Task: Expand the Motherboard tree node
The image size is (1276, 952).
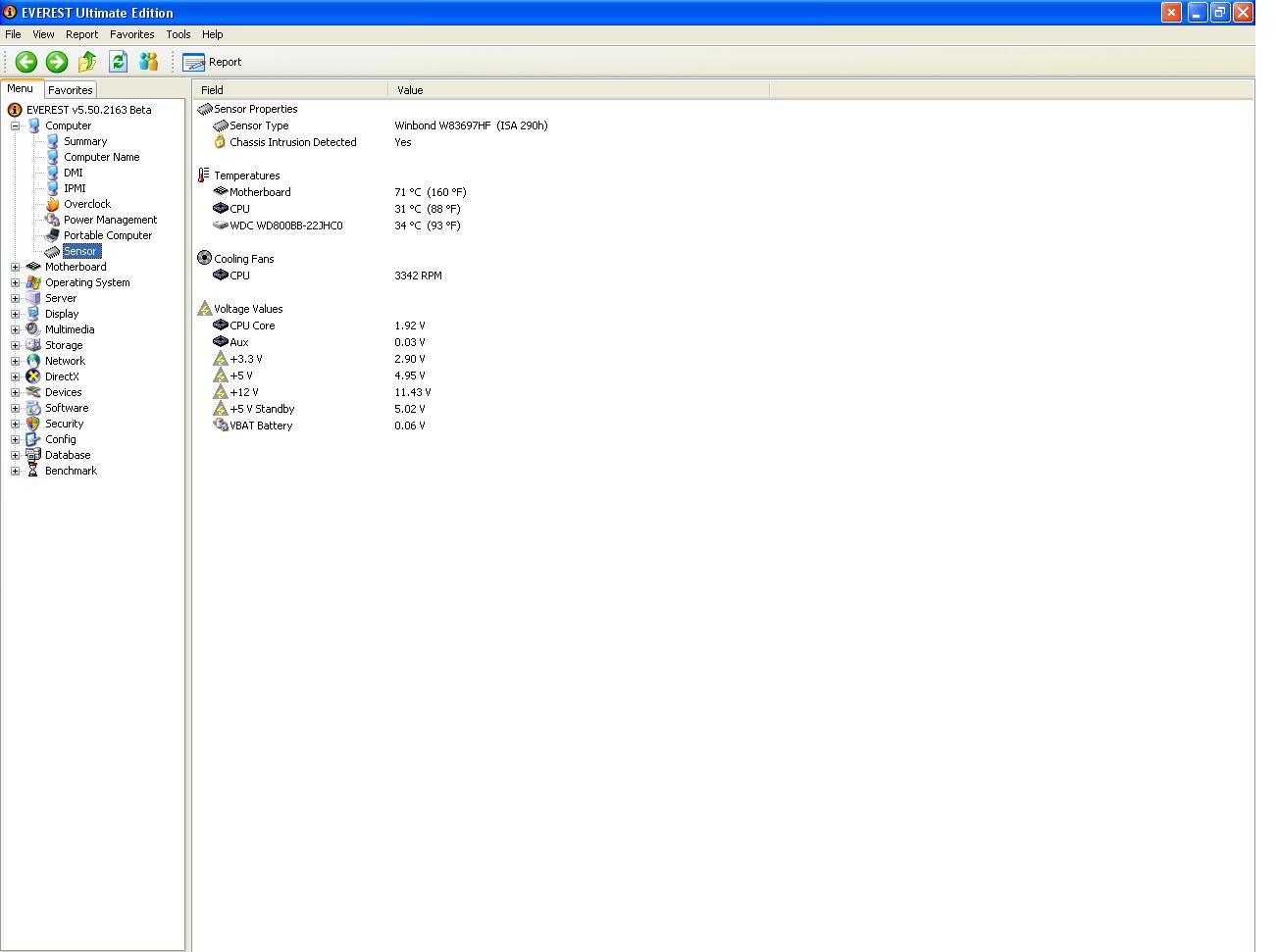Action: click(x=15, y=267)
